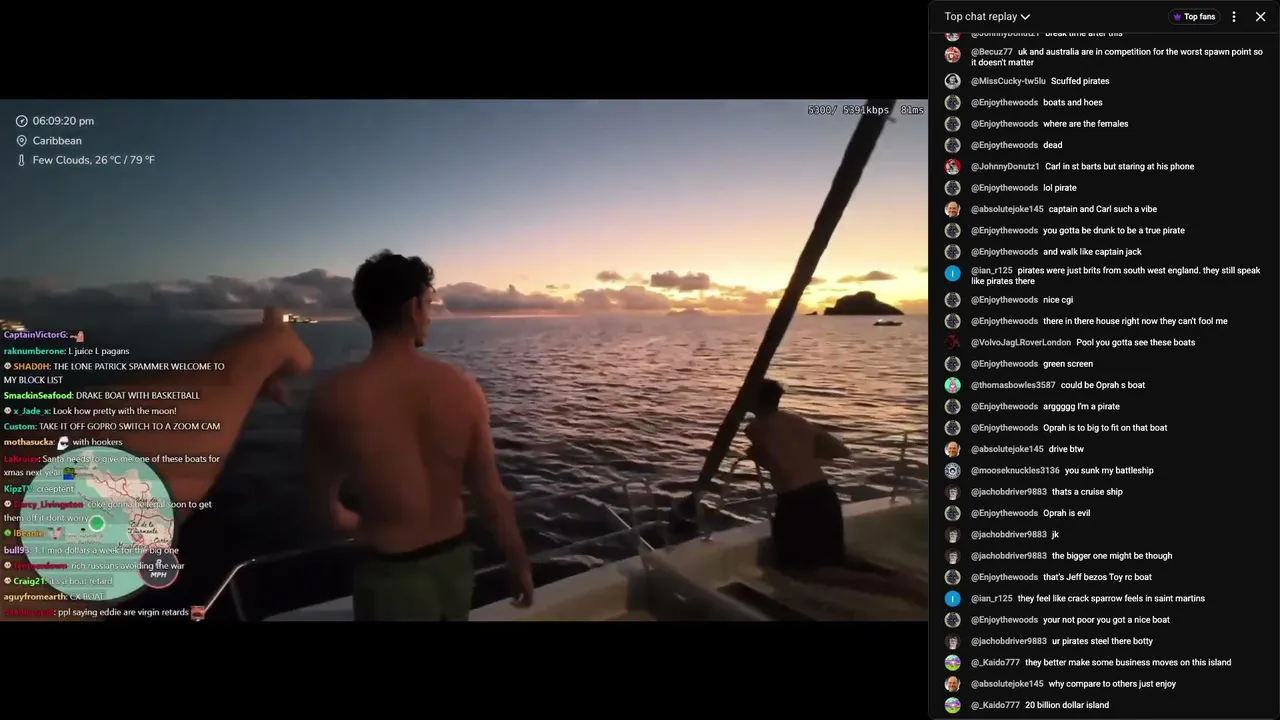Click the thermometer icon beside Few Clouds
Viewport: 1280px width, 720px height.
coord(22,160)
